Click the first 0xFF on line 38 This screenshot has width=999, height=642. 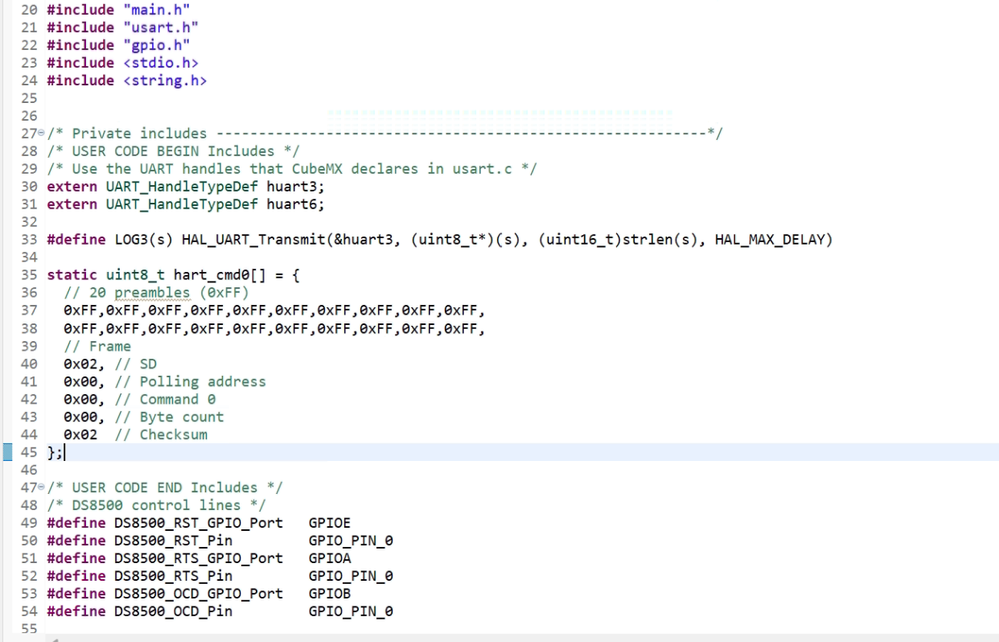click(80, 329)
